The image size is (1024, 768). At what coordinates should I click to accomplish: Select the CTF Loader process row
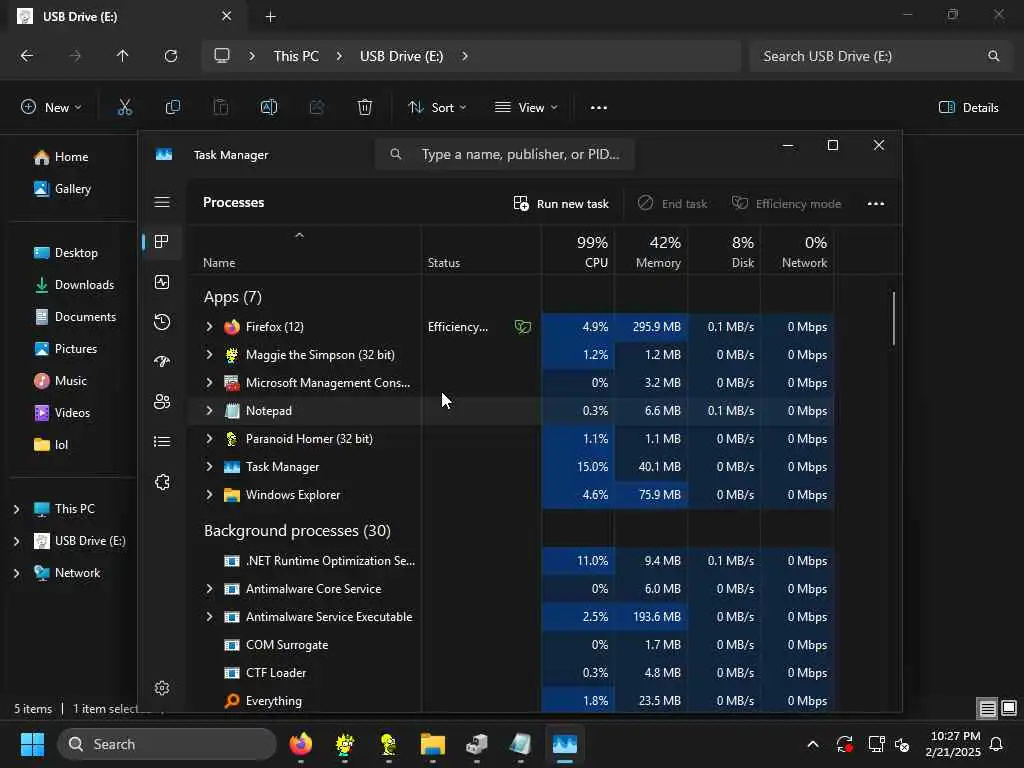pyautogui.click(x=511, y=673)
